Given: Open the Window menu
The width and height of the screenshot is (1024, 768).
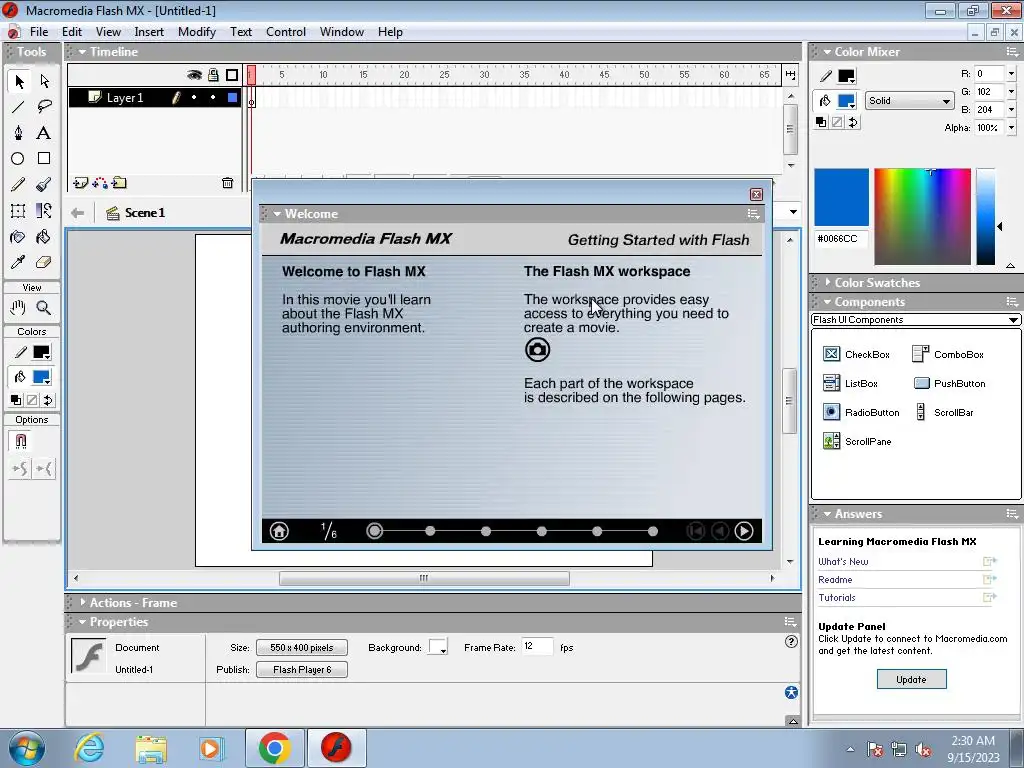Looking at the screenshot, I should coord(342,32).
